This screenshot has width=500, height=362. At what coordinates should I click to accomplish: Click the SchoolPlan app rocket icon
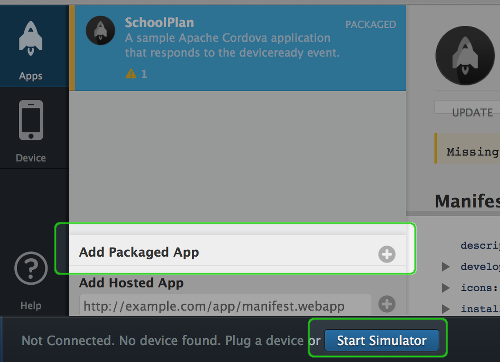[x=100, y=30]
